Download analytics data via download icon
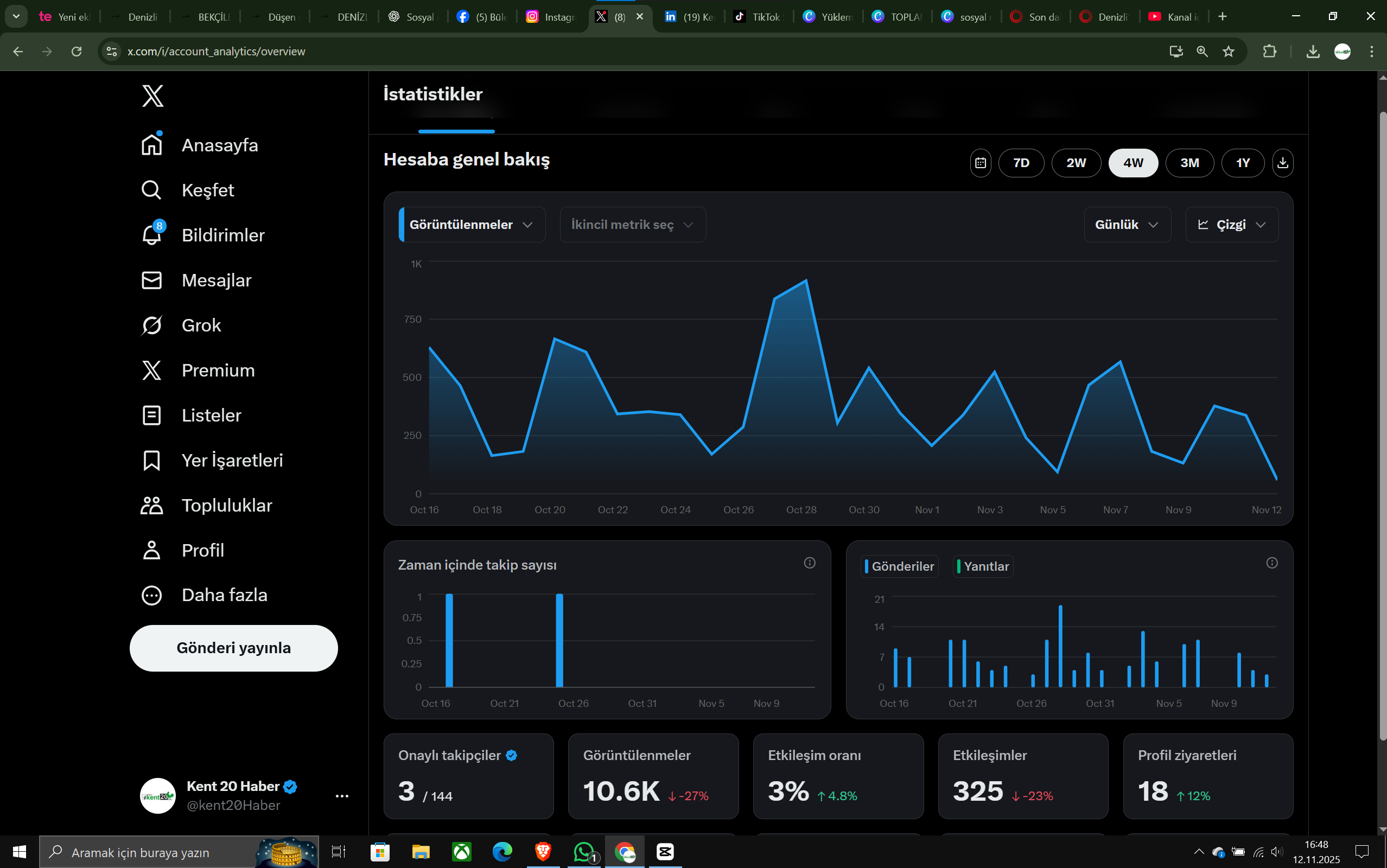 [x=1282, y=163]
